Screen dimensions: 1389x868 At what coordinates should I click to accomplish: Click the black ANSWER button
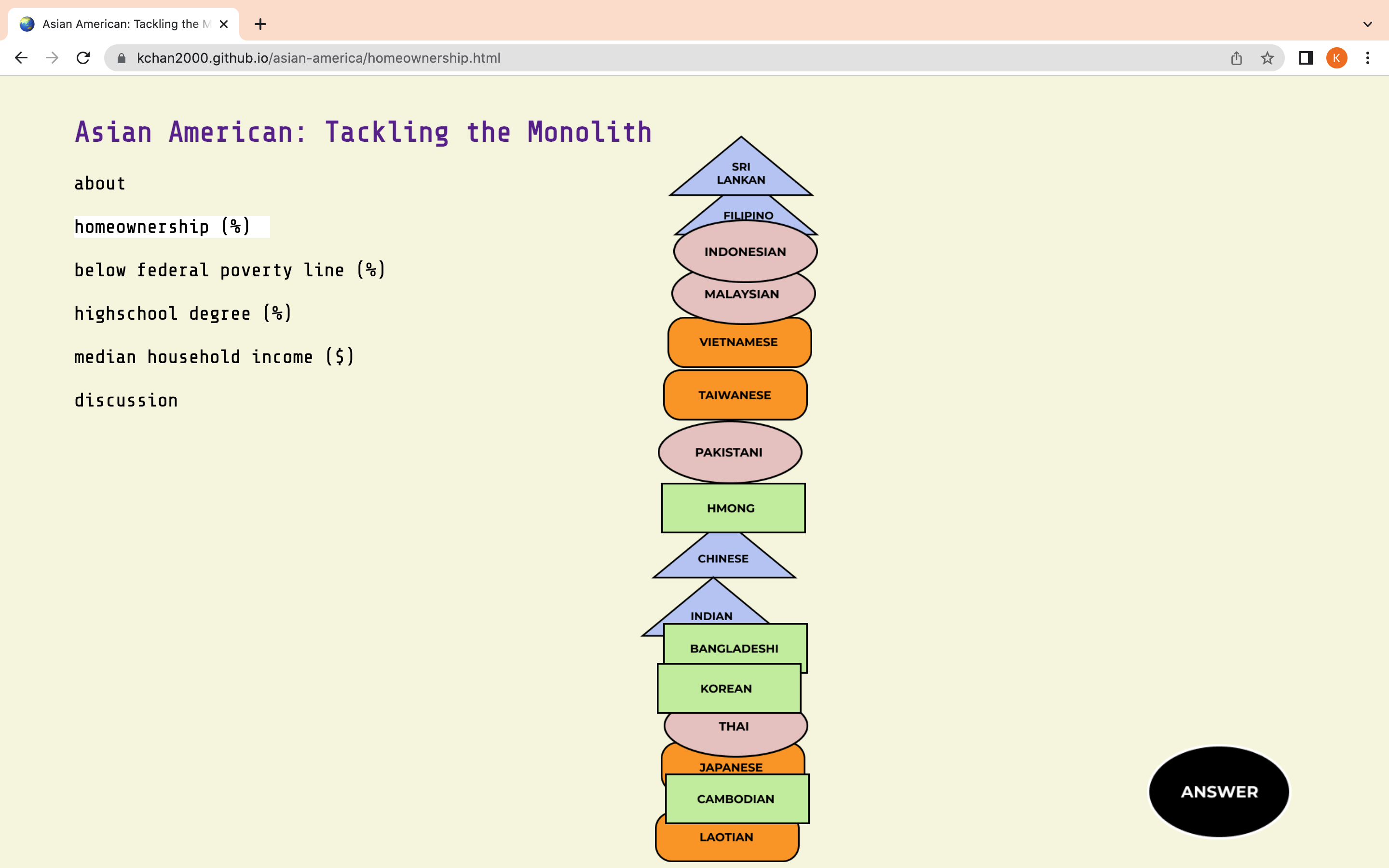[x=1219, y=792]
